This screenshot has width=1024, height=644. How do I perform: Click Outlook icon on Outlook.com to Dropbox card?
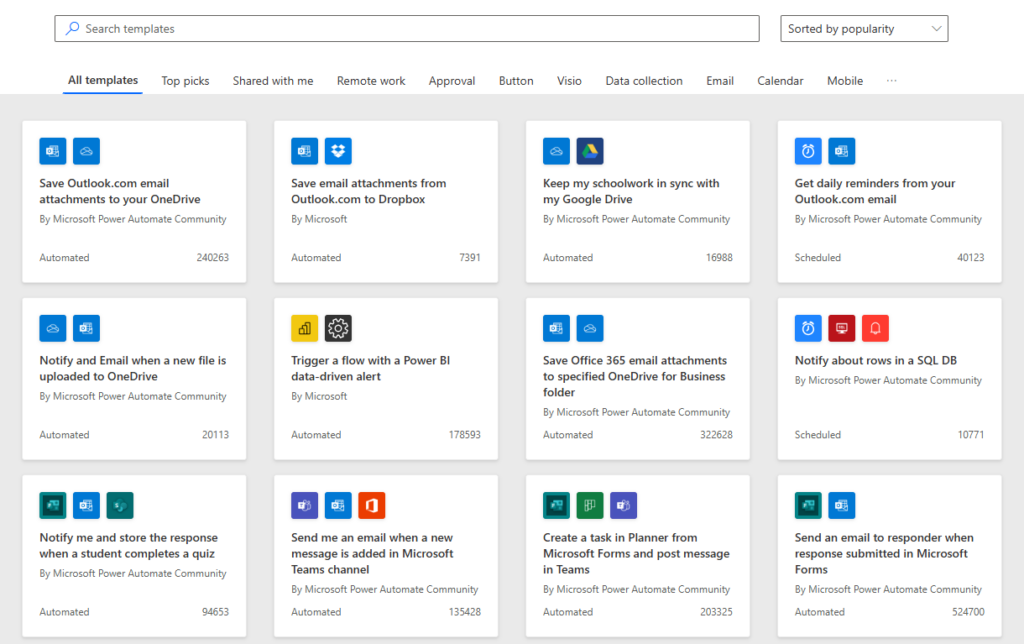[304, 151]
